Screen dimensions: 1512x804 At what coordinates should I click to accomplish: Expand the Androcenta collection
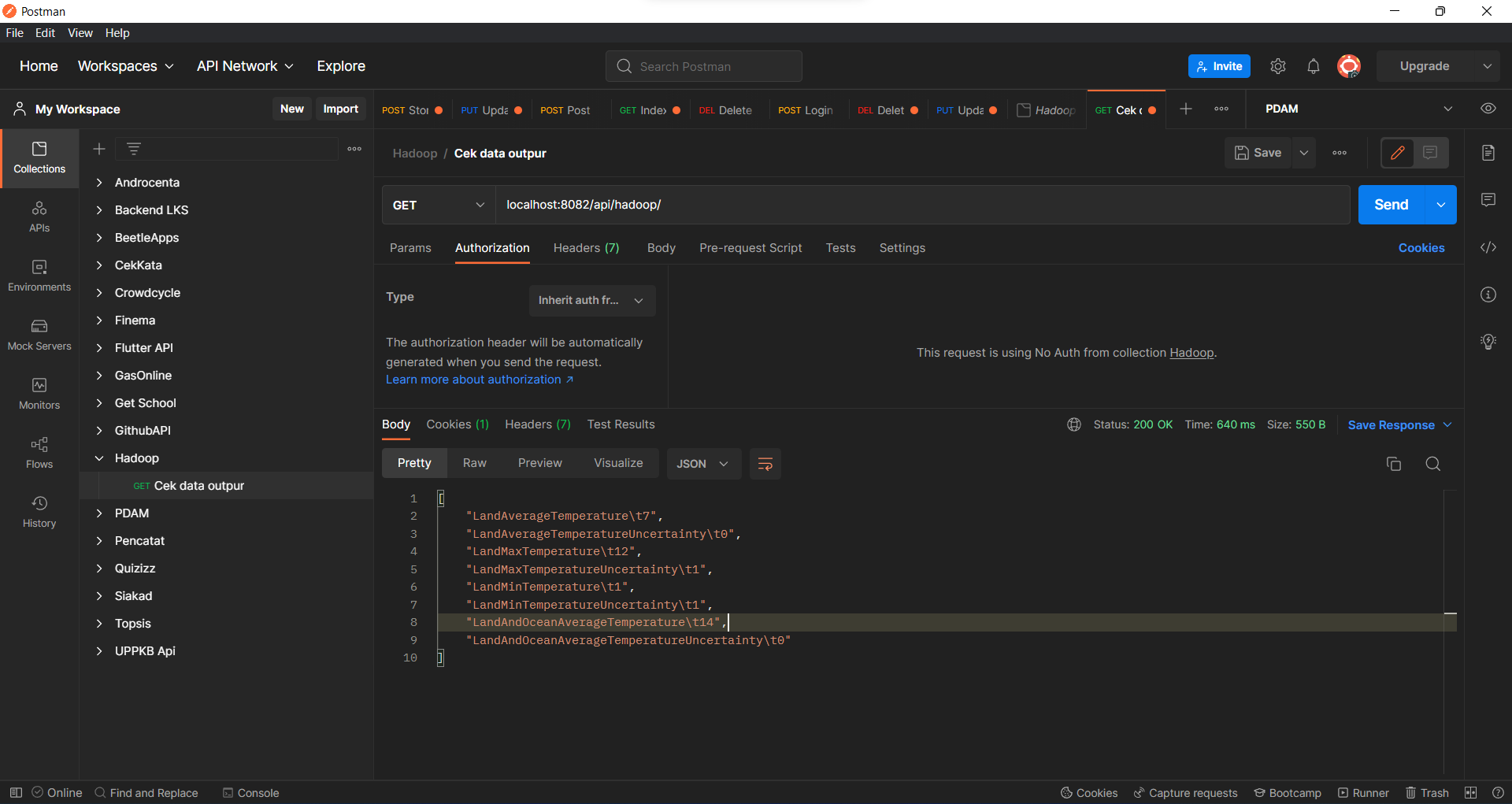pos(99,183)
